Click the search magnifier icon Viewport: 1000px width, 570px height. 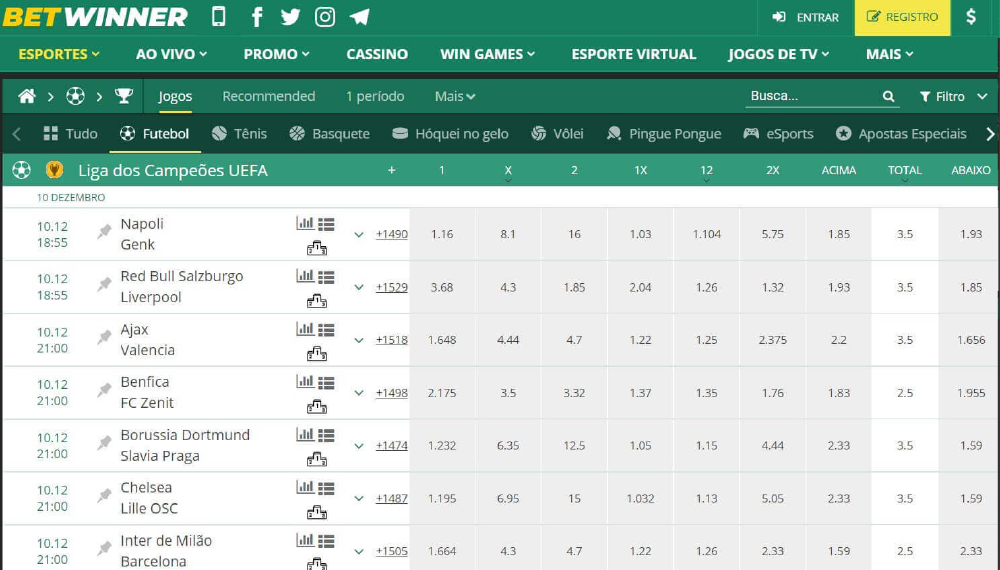tap(888, 96)
